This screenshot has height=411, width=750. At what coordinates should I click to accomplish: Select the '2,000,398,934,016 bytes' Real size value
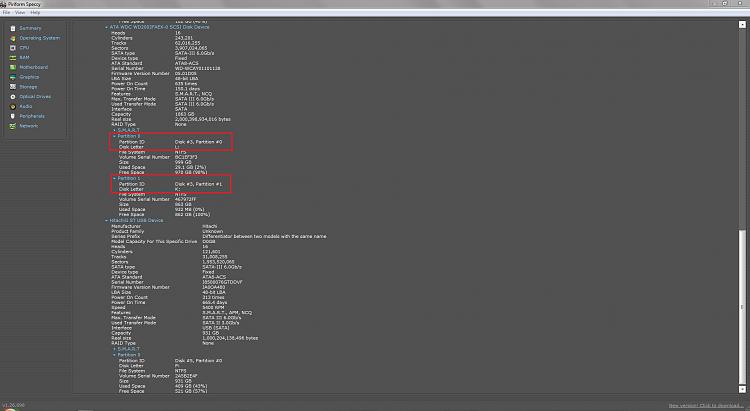[x=202, y=119]
